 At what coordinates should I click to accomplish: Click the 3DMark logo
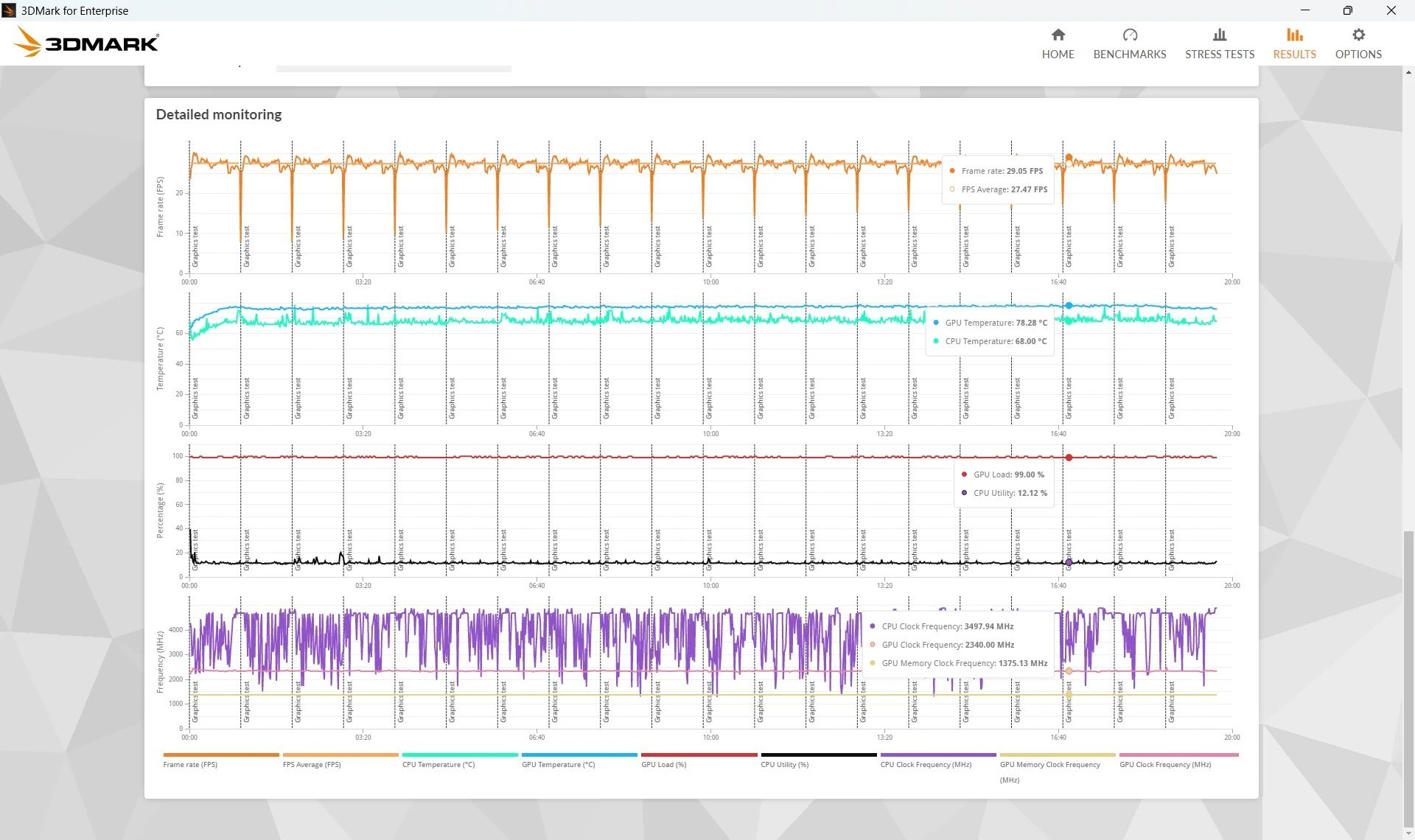[86, 43]
